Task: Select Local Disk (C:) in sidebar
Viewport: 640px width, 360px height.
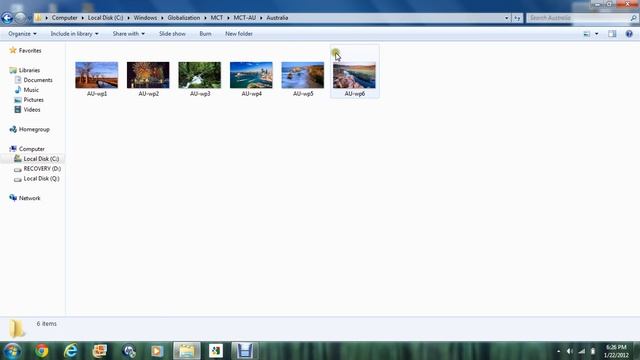Action: point(41,159)
